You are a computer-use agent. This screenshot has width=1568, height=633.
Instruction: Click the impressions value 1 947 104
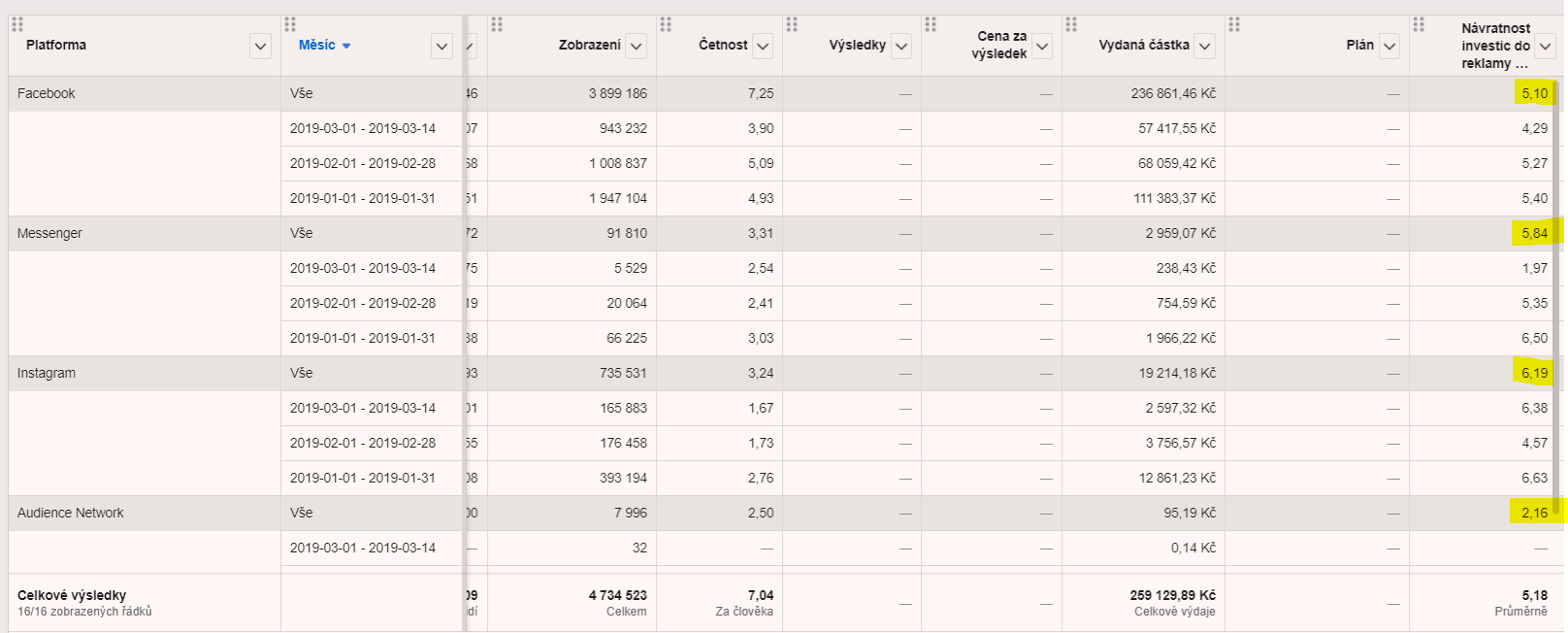click(617, 198)
